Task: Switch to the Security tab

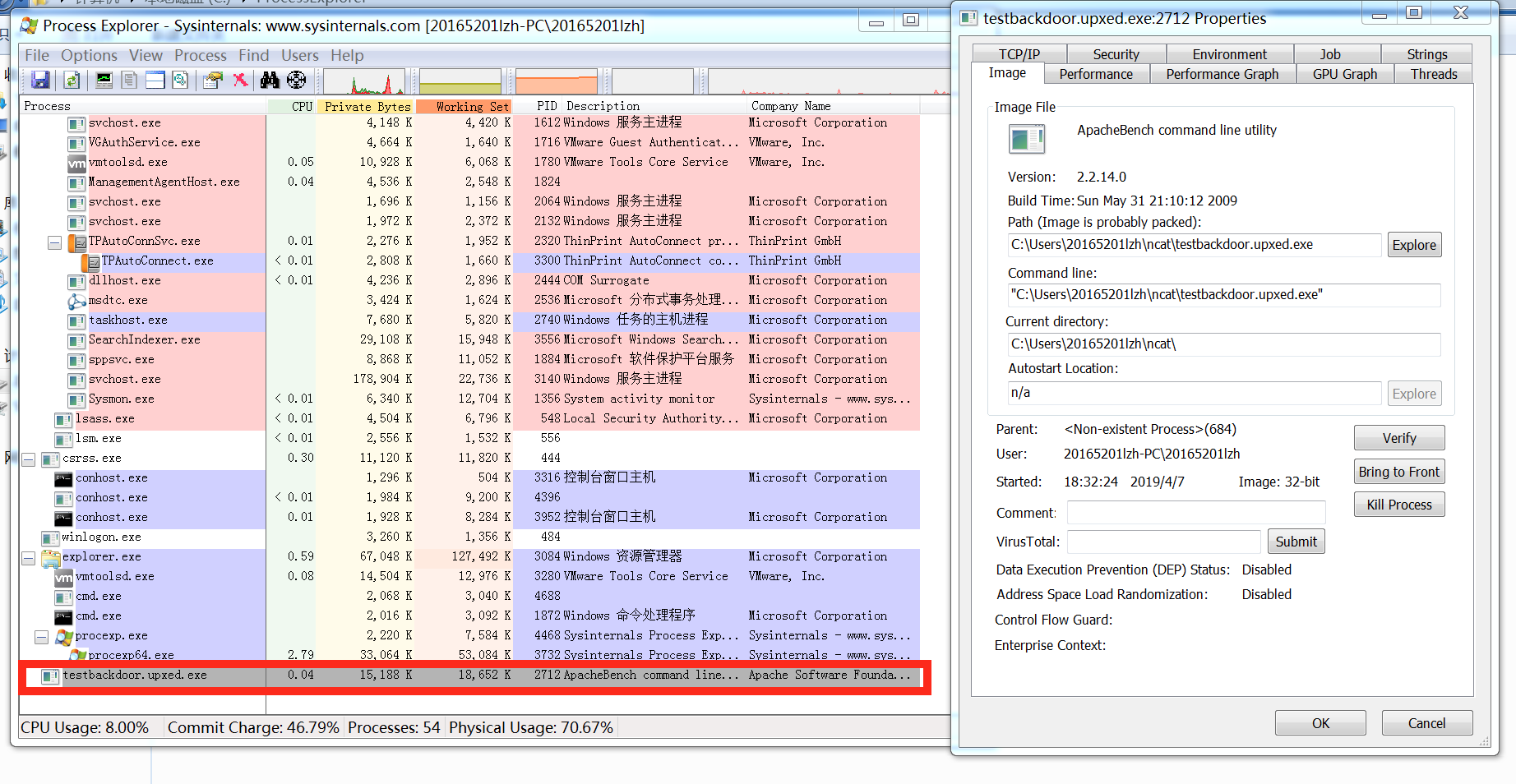Action: pos(1116,54)
